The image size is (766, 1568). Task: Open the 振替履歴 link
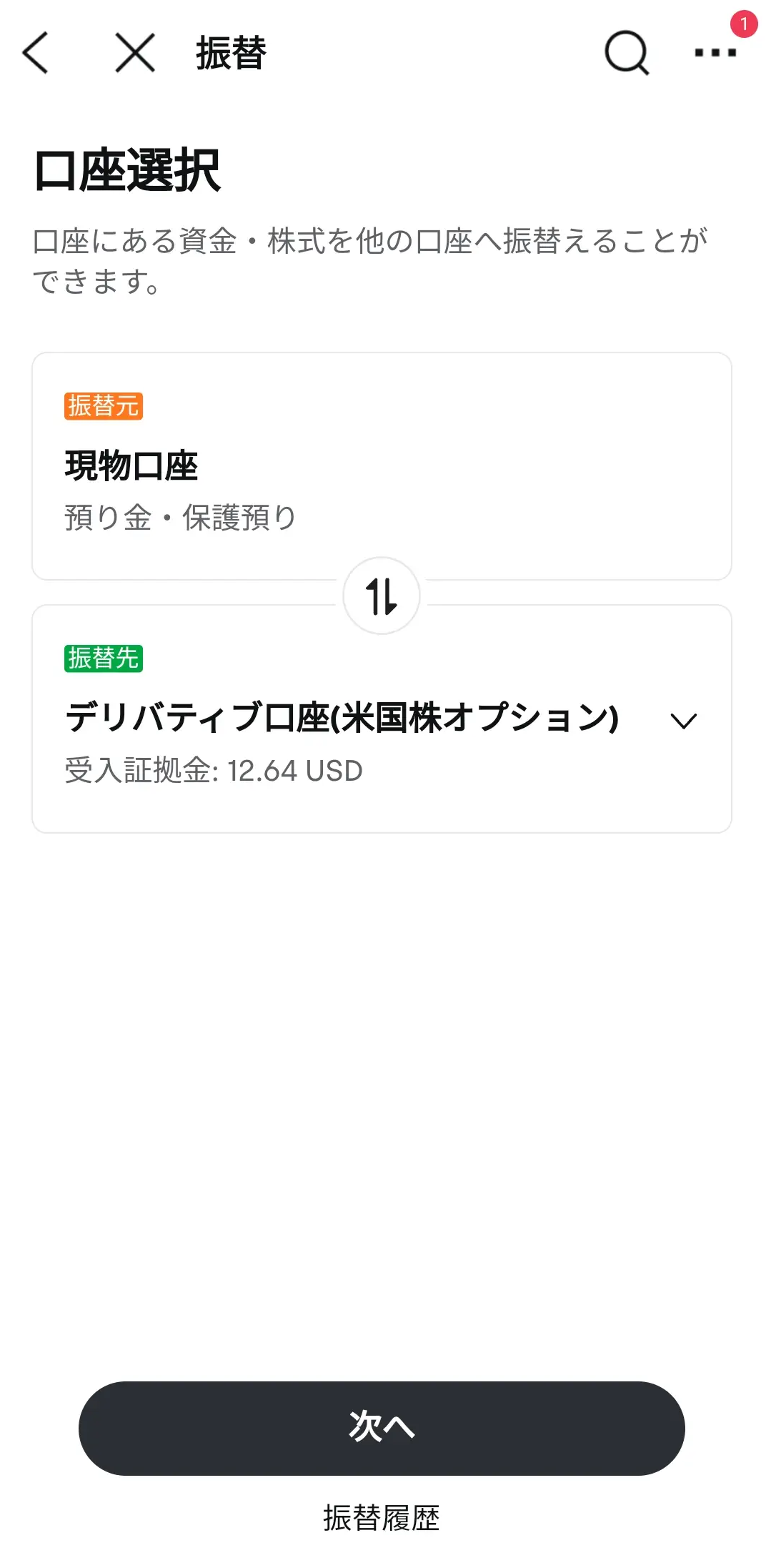click(382, 1517)
